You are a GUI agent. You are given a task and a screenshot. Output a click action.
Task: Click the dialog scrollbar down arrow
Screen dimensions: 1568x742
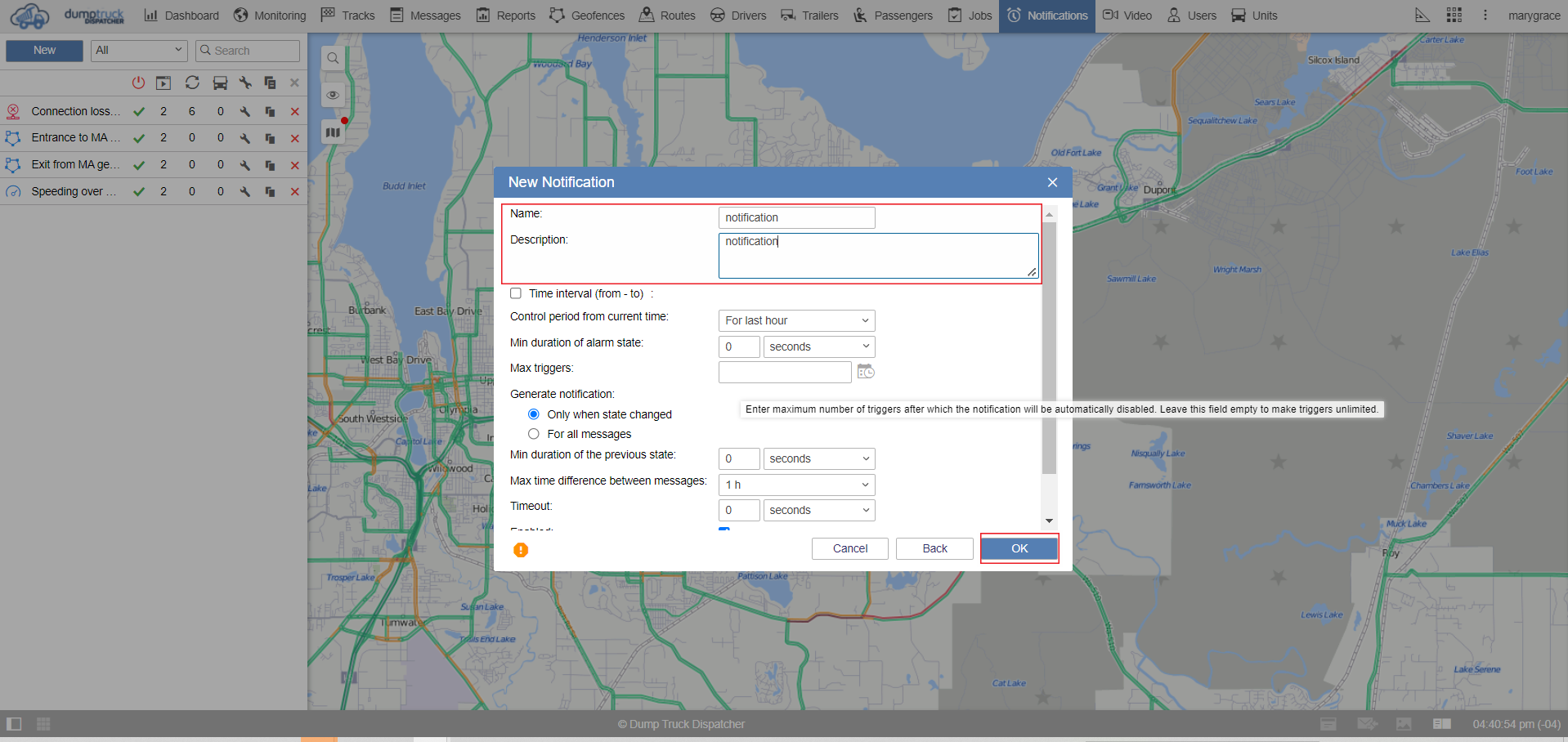pyautogui.click(x=1049, y=521)
